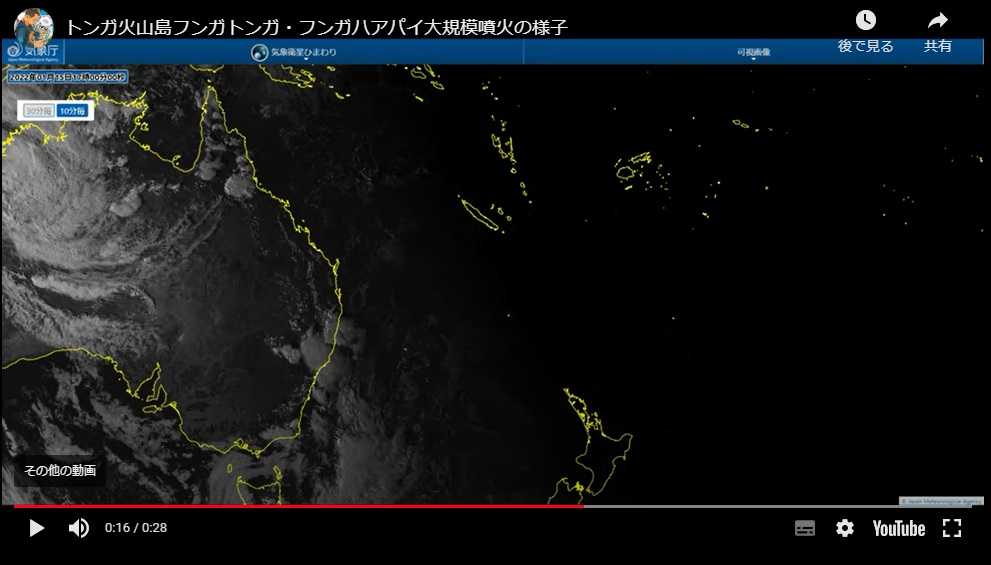991x565 pixels.
Task: Mute the video with the speaker icon
Action: pos(78,528)
